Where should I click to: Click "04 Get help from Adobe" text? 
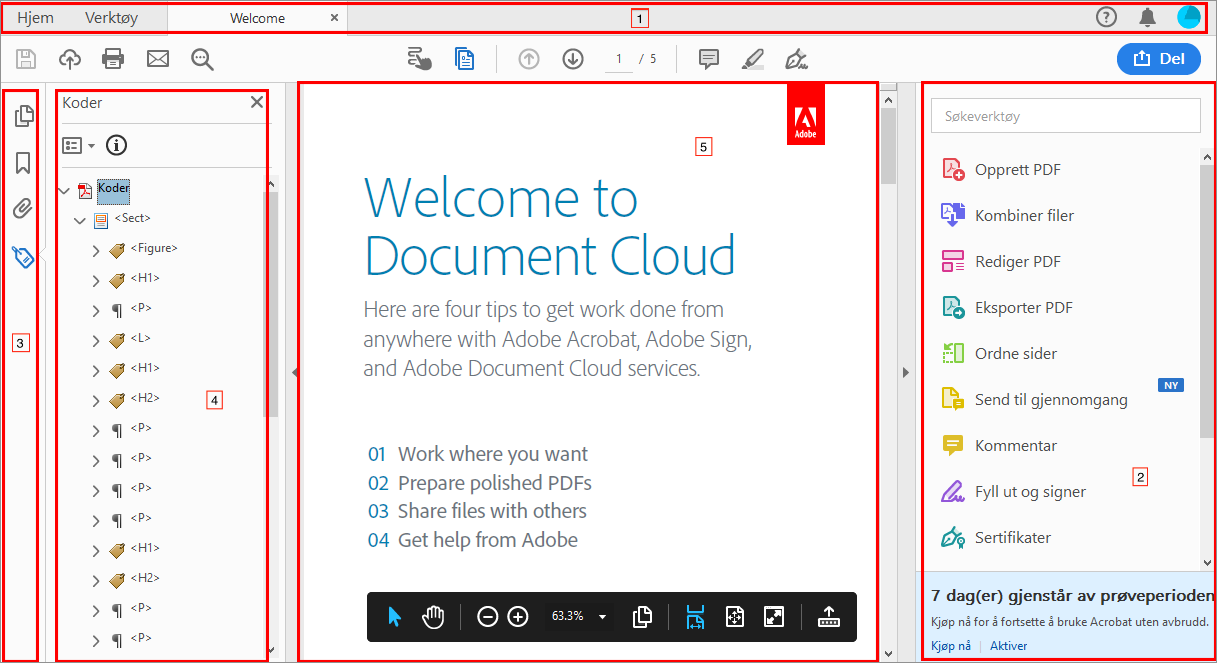473,540
